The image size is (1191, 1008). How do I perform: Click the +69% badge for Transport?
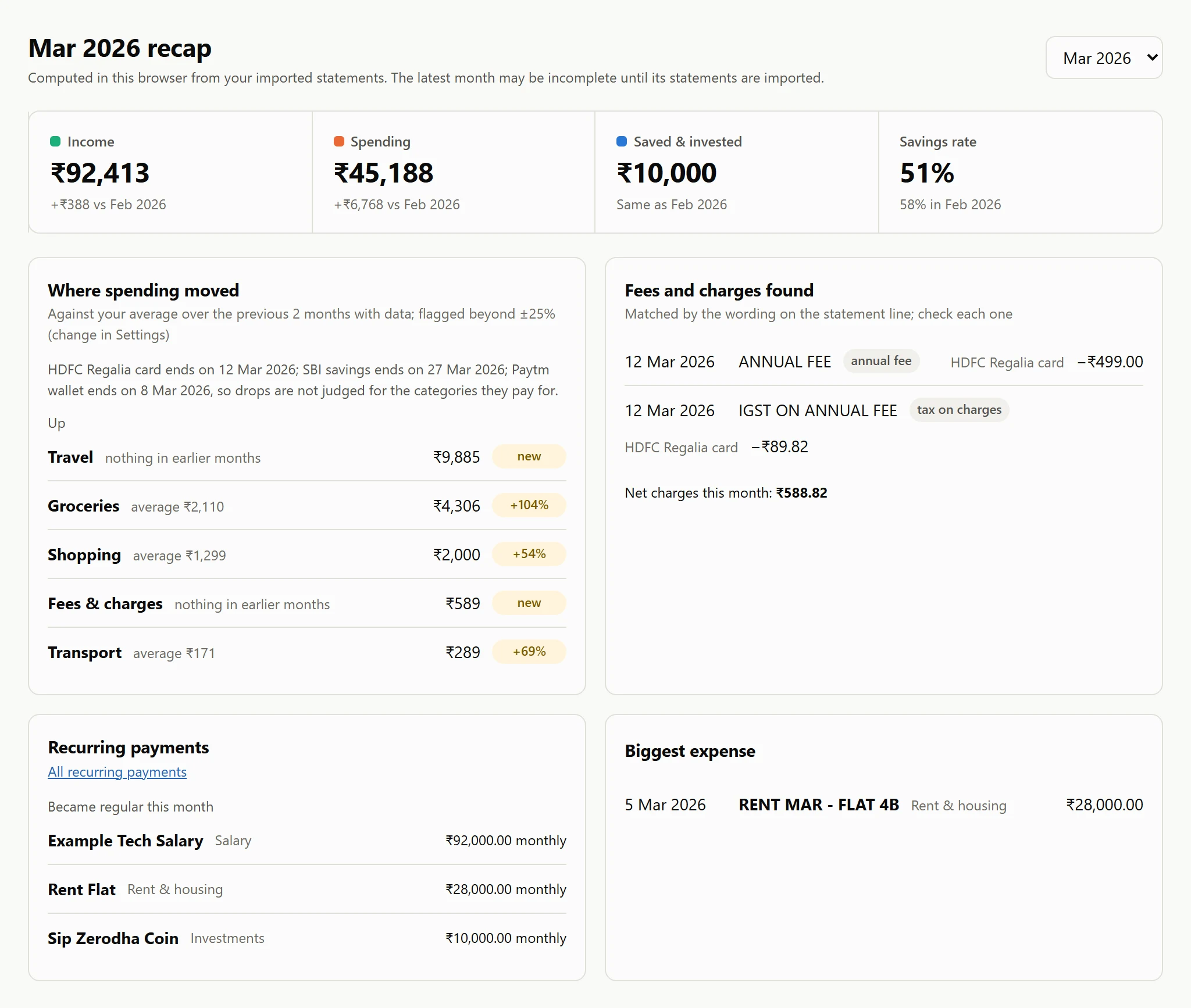529,652
